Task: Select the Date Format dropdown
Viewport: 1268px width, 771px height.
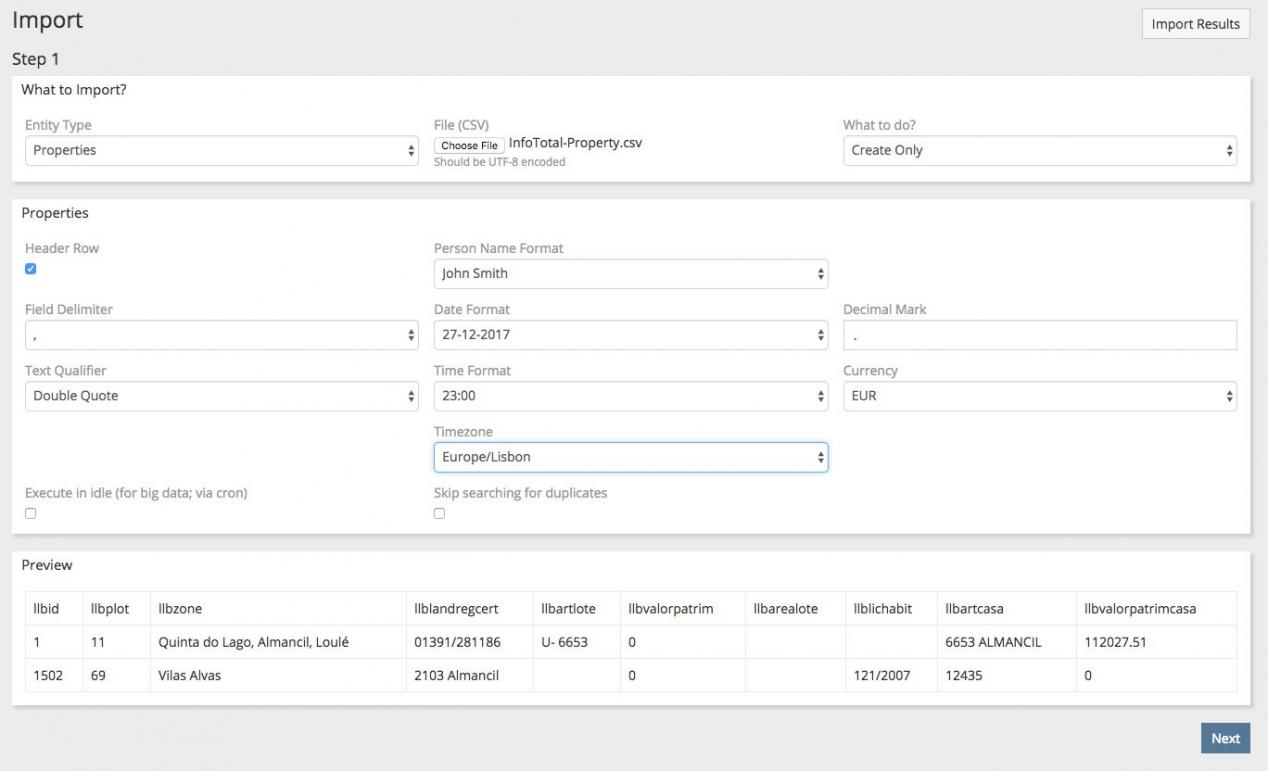Action: [630, 335]
